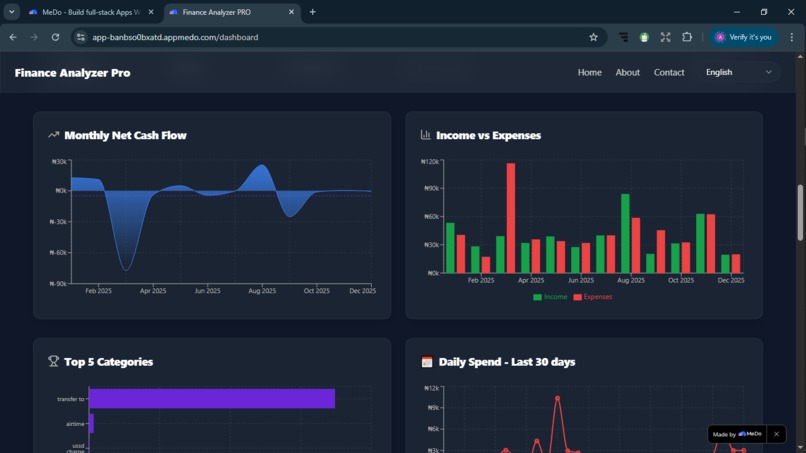The width and height of the screenshot is (806, 453).
Task: Click the Top 5 Categories heading
Action: (x=108, y=362)
